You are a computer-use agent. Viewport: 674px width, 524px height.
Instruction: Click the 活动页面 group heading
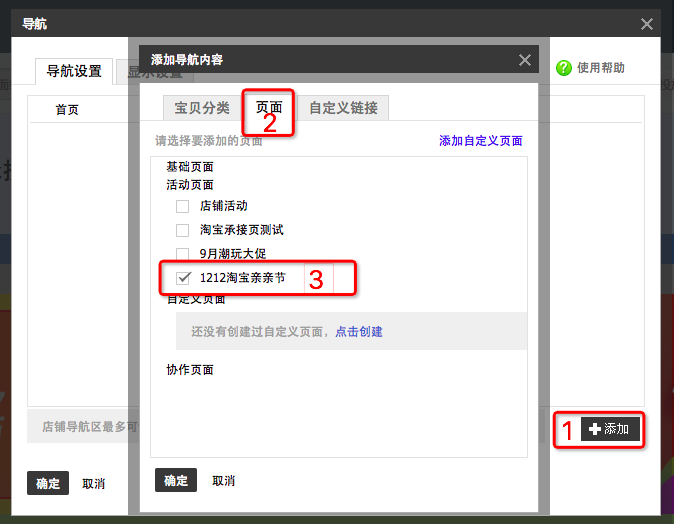click(x=190, y=185)
